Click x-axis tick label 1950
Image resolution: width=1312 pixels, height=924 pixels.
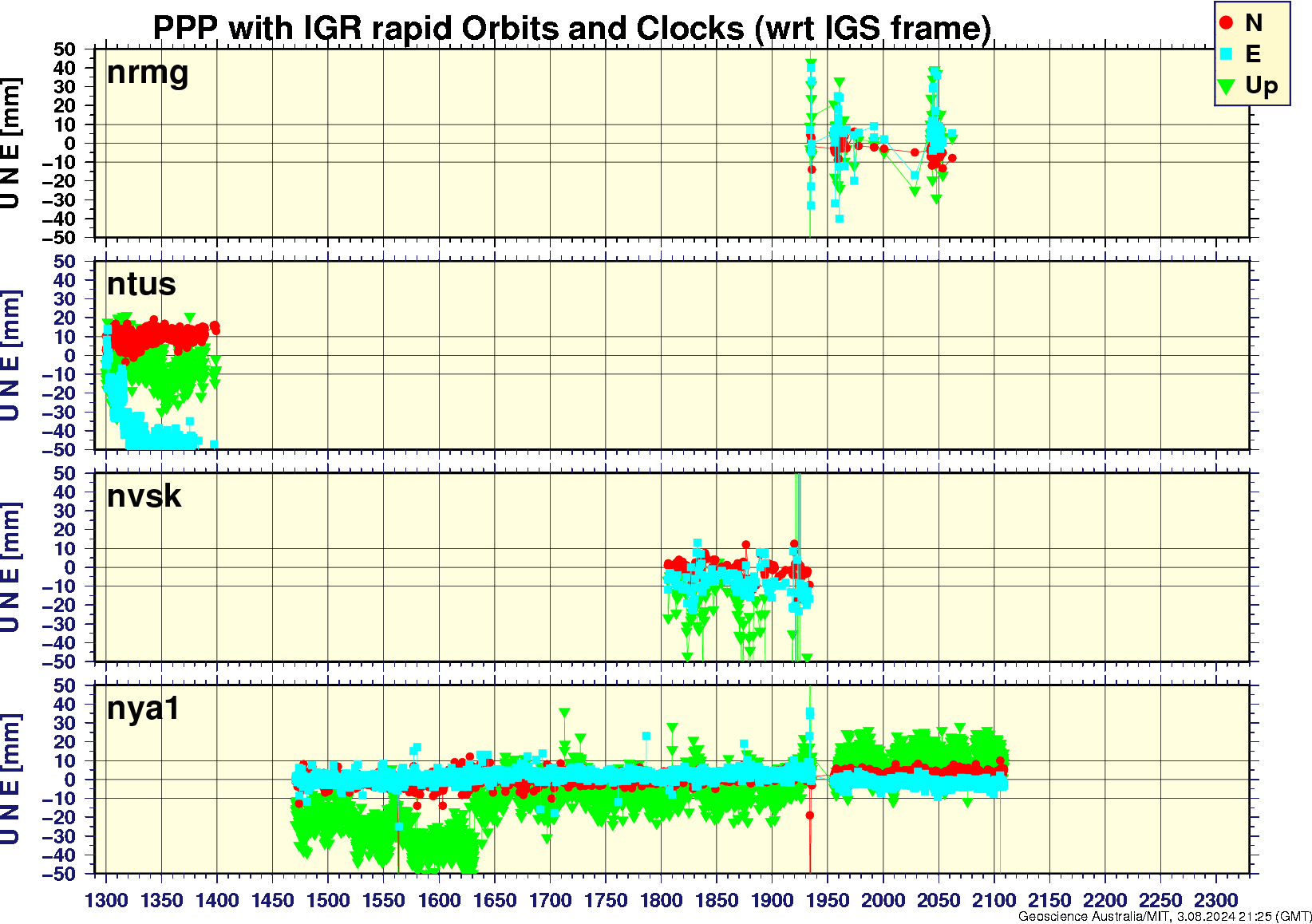tap(828, 900)
